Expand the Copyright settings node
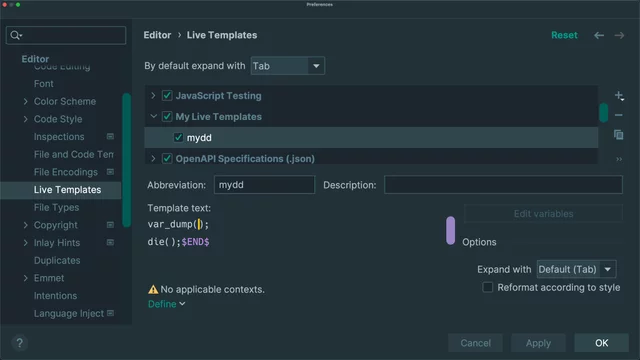 click(x=25, y=225)
